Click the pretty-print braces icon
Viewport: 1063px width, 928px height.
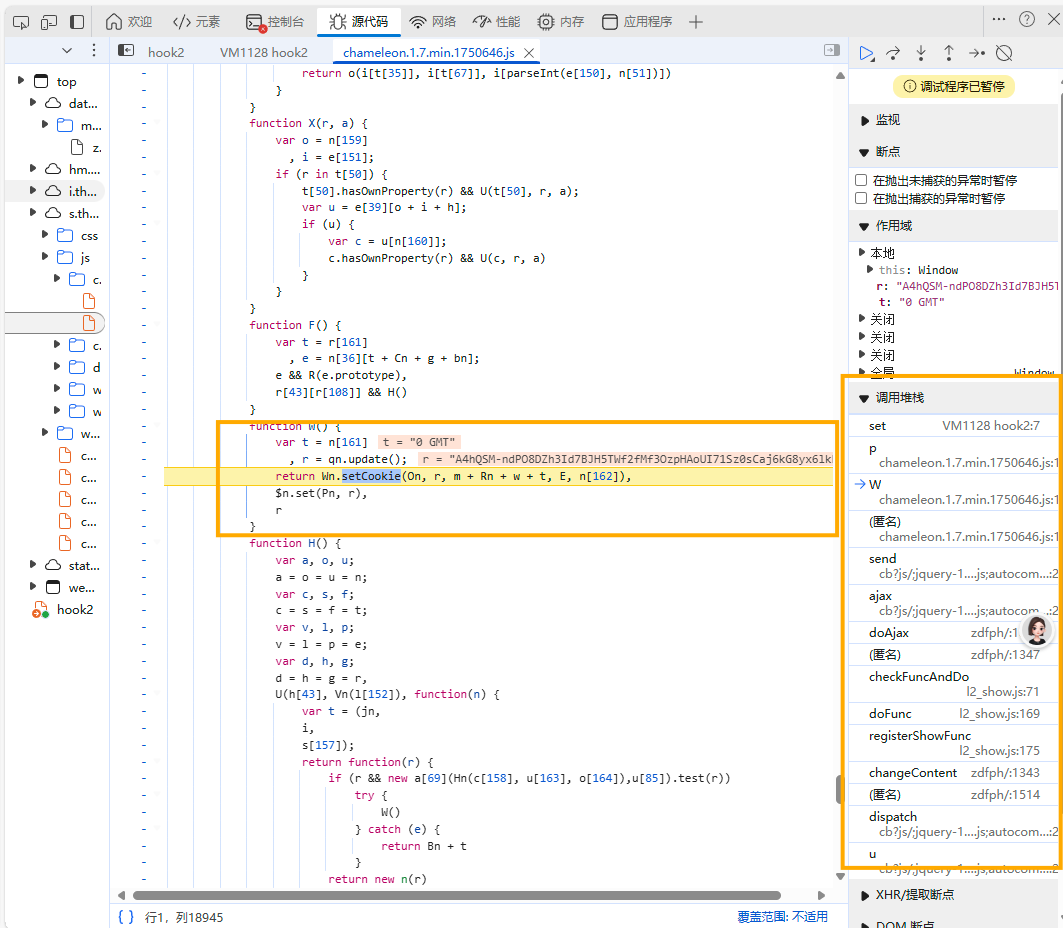[127, 914]
